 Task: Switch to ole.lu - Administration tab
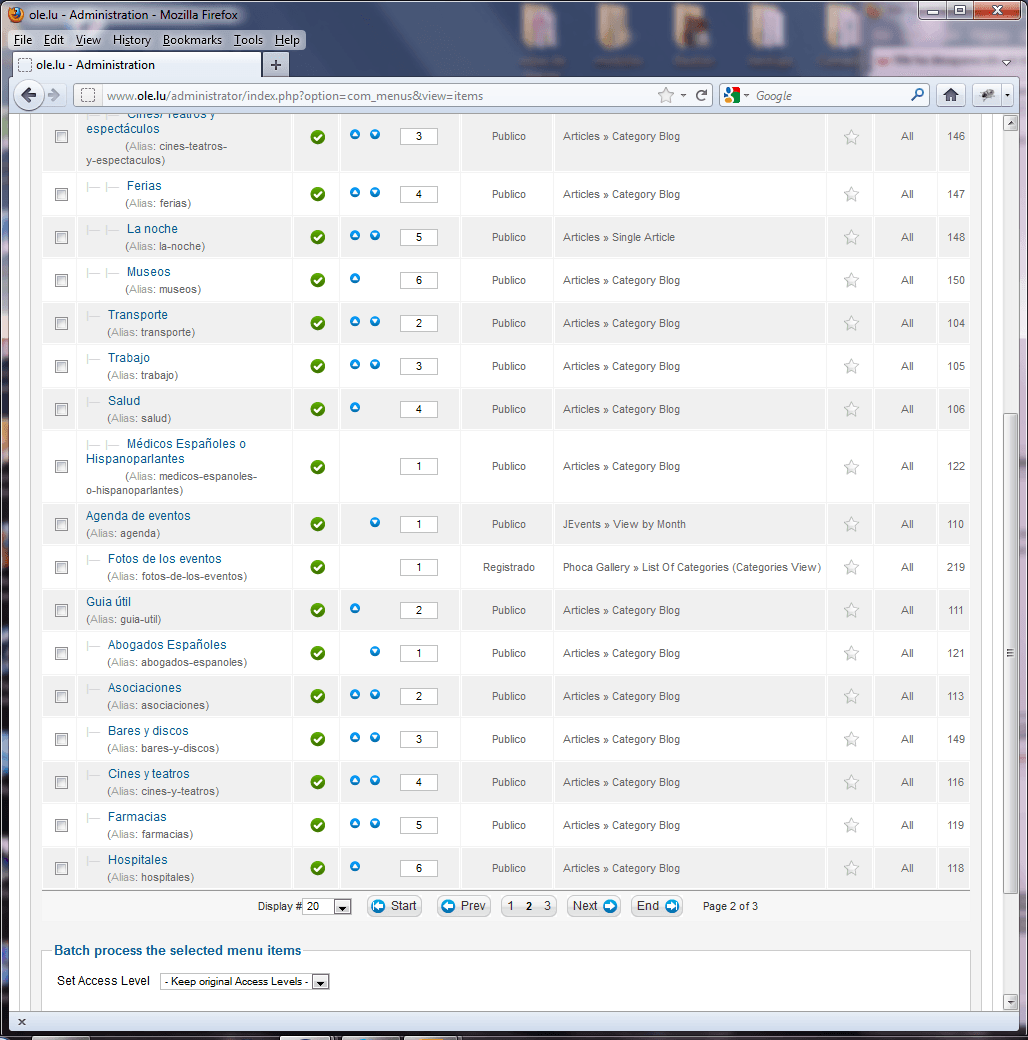pos(137,65)
